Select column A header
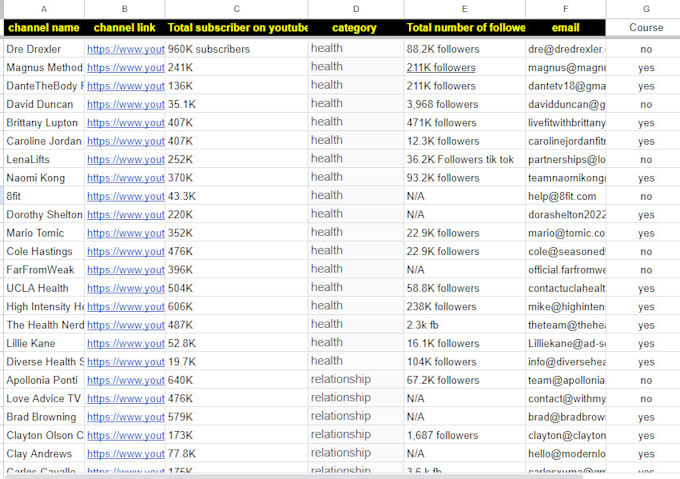680x479 pixels. (x=44, y=9)
